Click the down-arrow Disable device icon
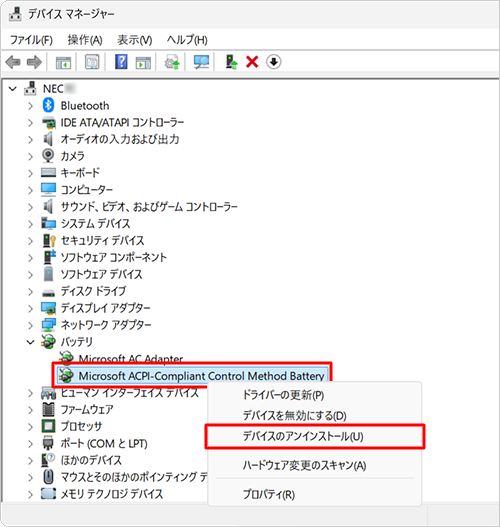 [x=274, y=62]
